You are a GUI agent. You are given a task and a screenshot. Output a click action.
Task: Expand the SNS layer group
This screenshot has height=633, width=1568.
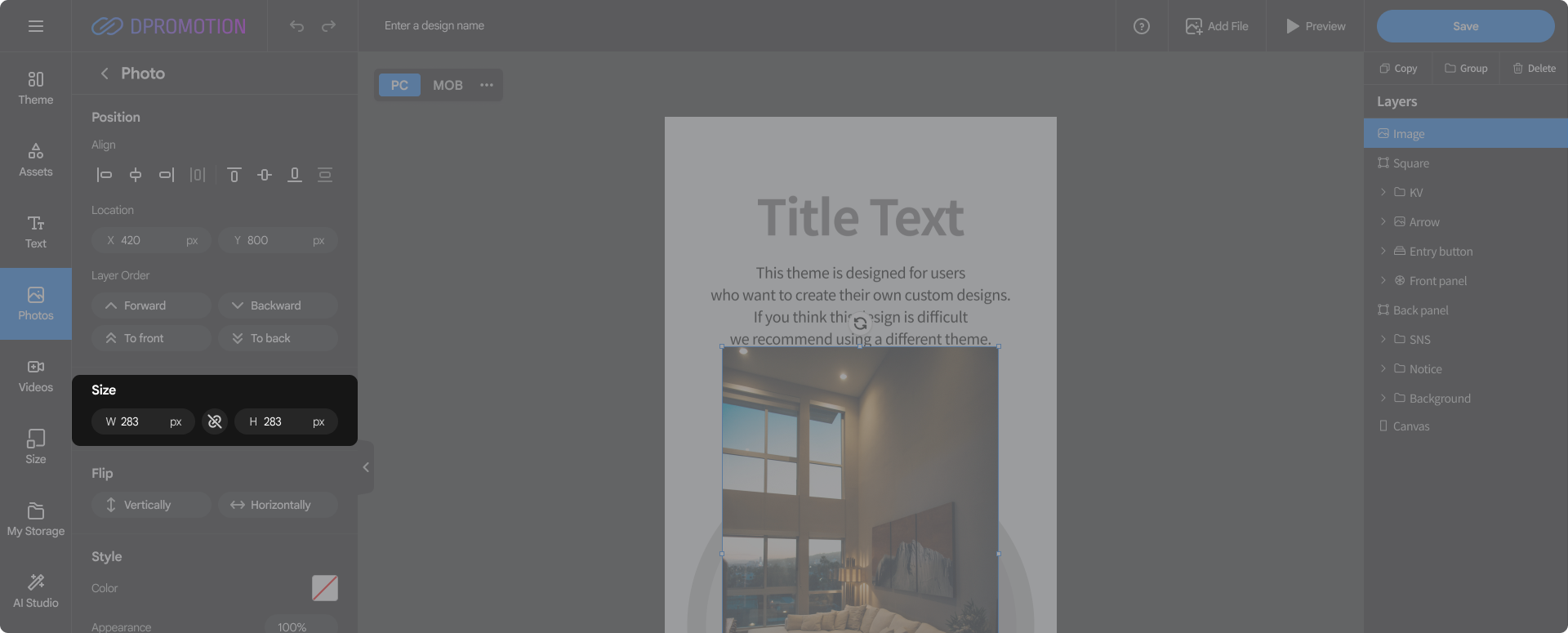click(1383, 340)
